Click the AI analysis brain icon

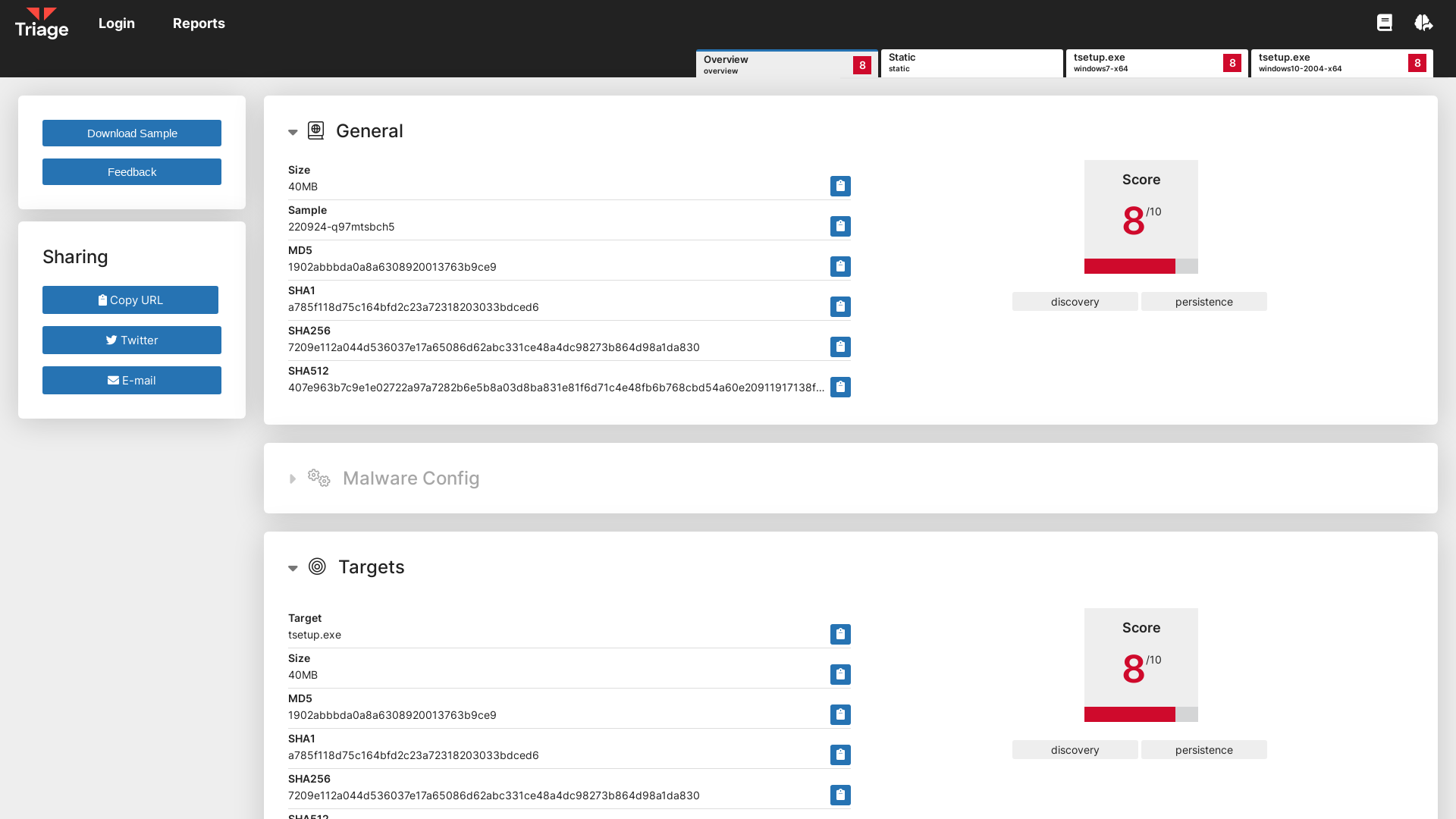coord(1423,23)
